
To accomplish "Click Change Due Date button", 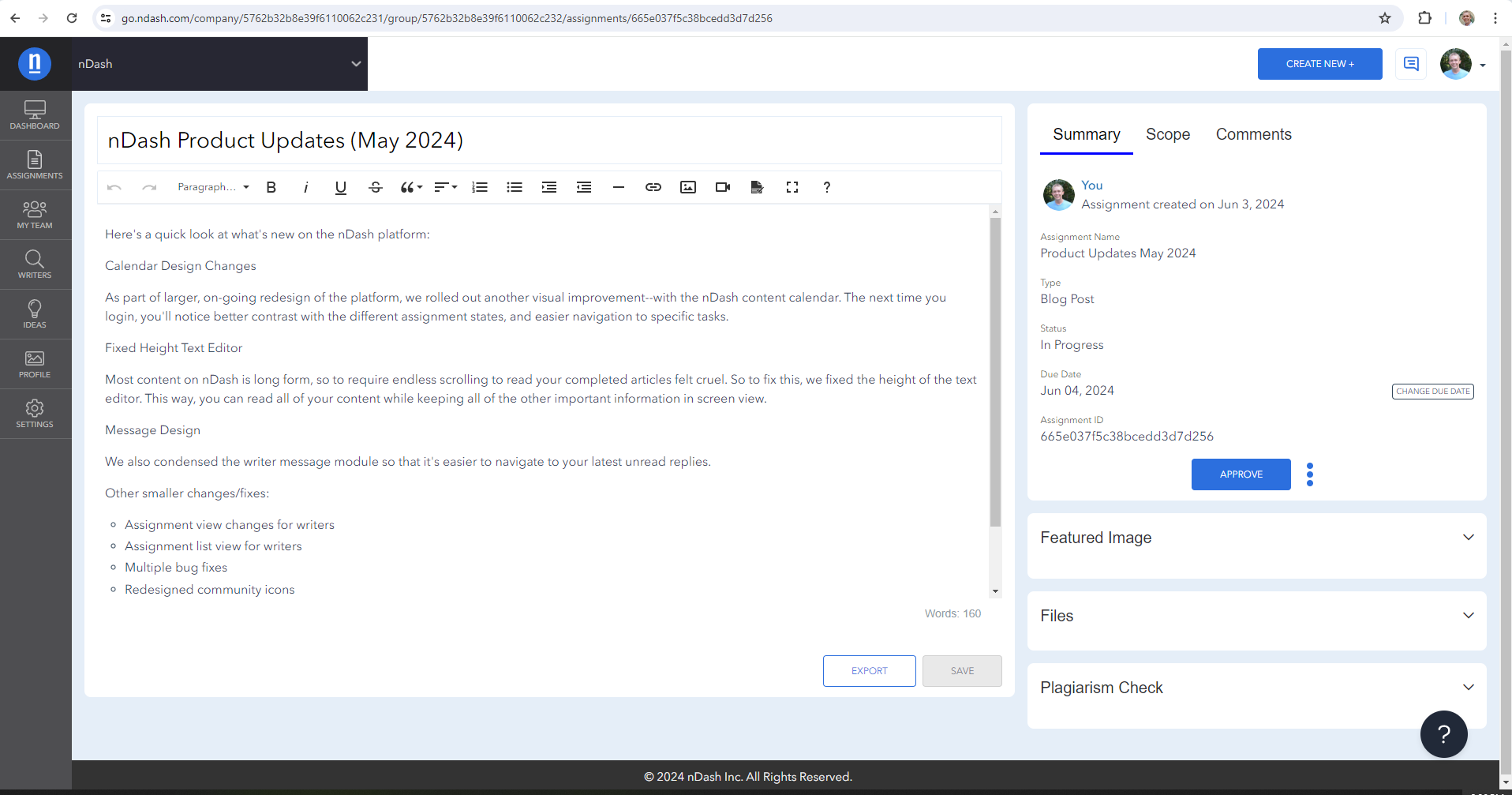I will point(1432,391).
